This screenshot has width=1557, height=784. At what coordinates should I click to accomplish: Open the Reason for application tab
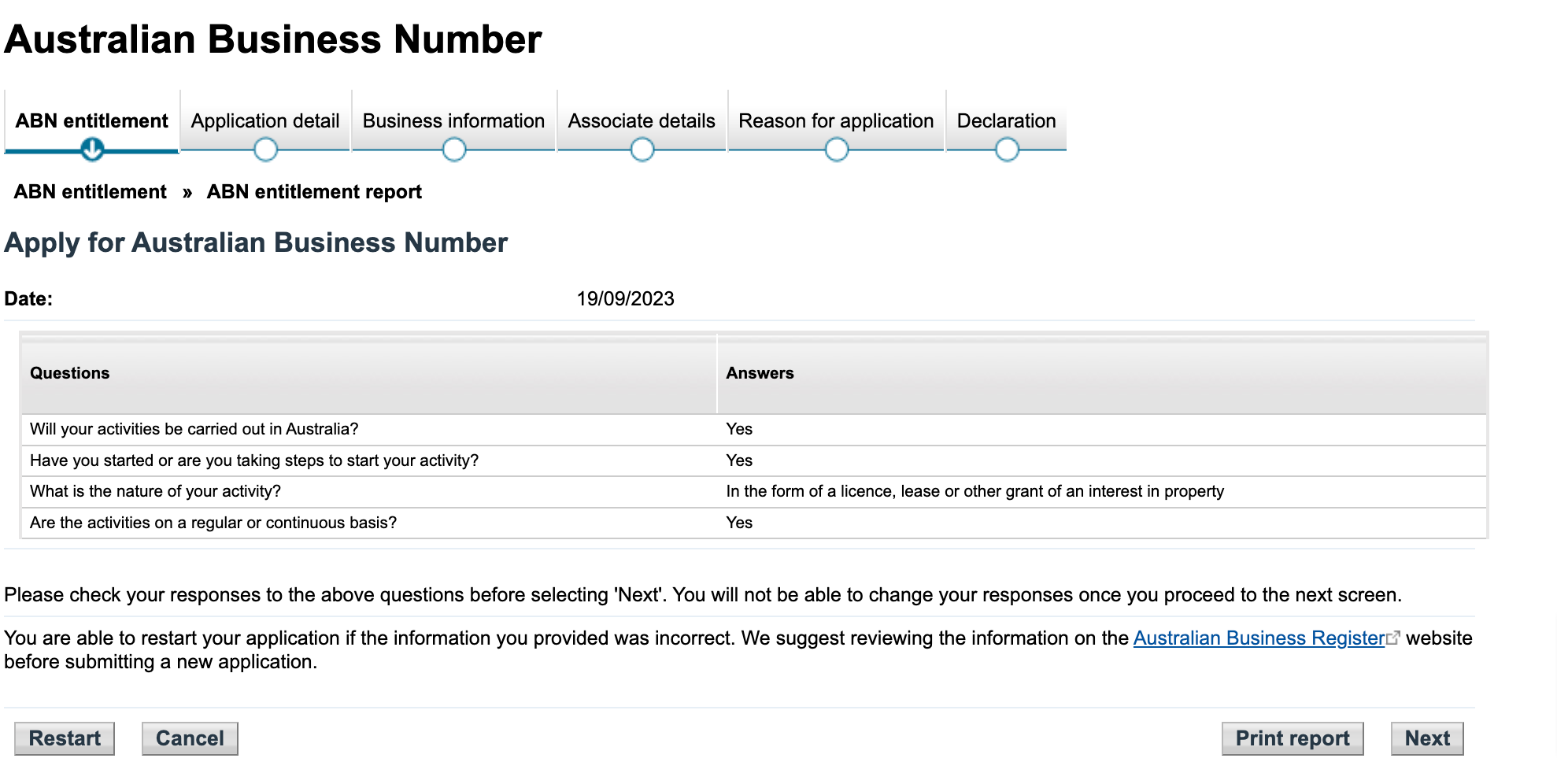[836, 121]
